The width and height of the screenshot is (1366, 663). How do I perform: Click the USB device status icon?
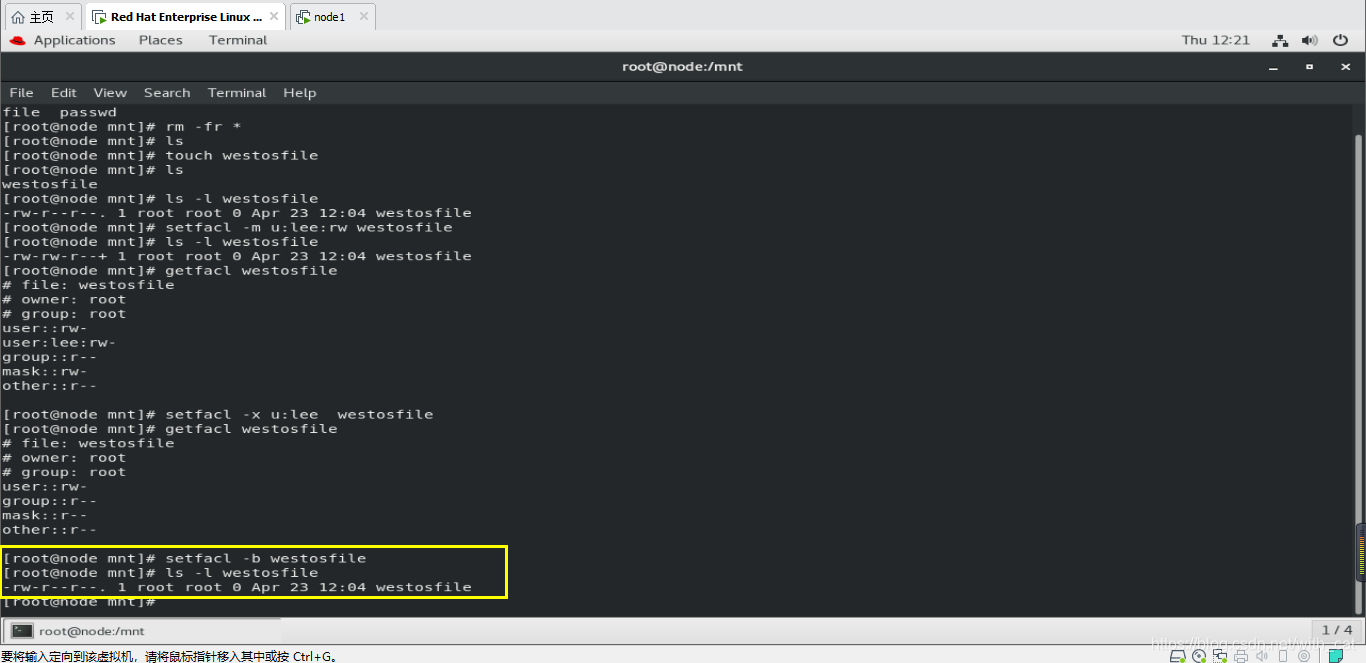point(1283,656)
